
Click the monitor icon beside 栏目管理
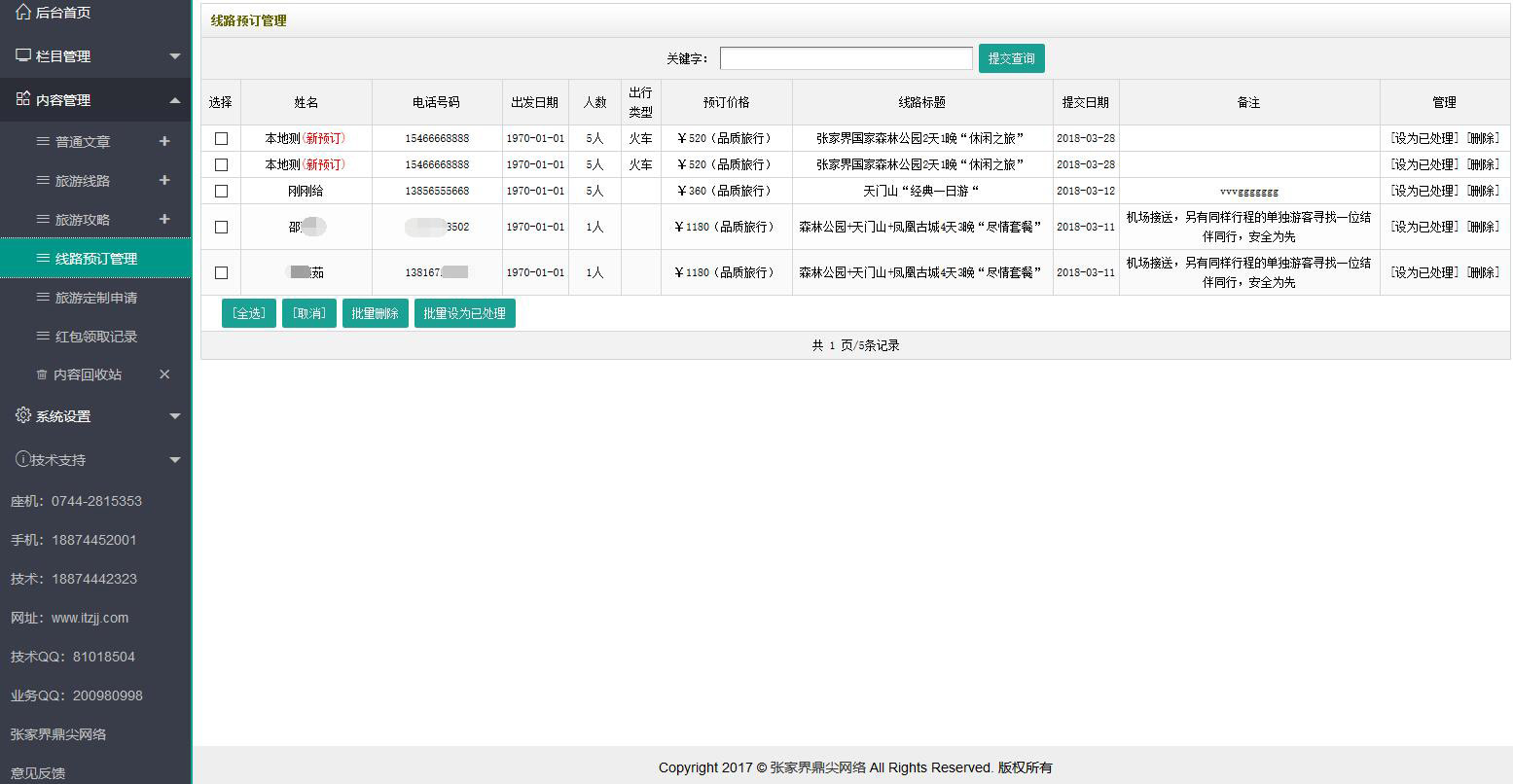(23, 55)
